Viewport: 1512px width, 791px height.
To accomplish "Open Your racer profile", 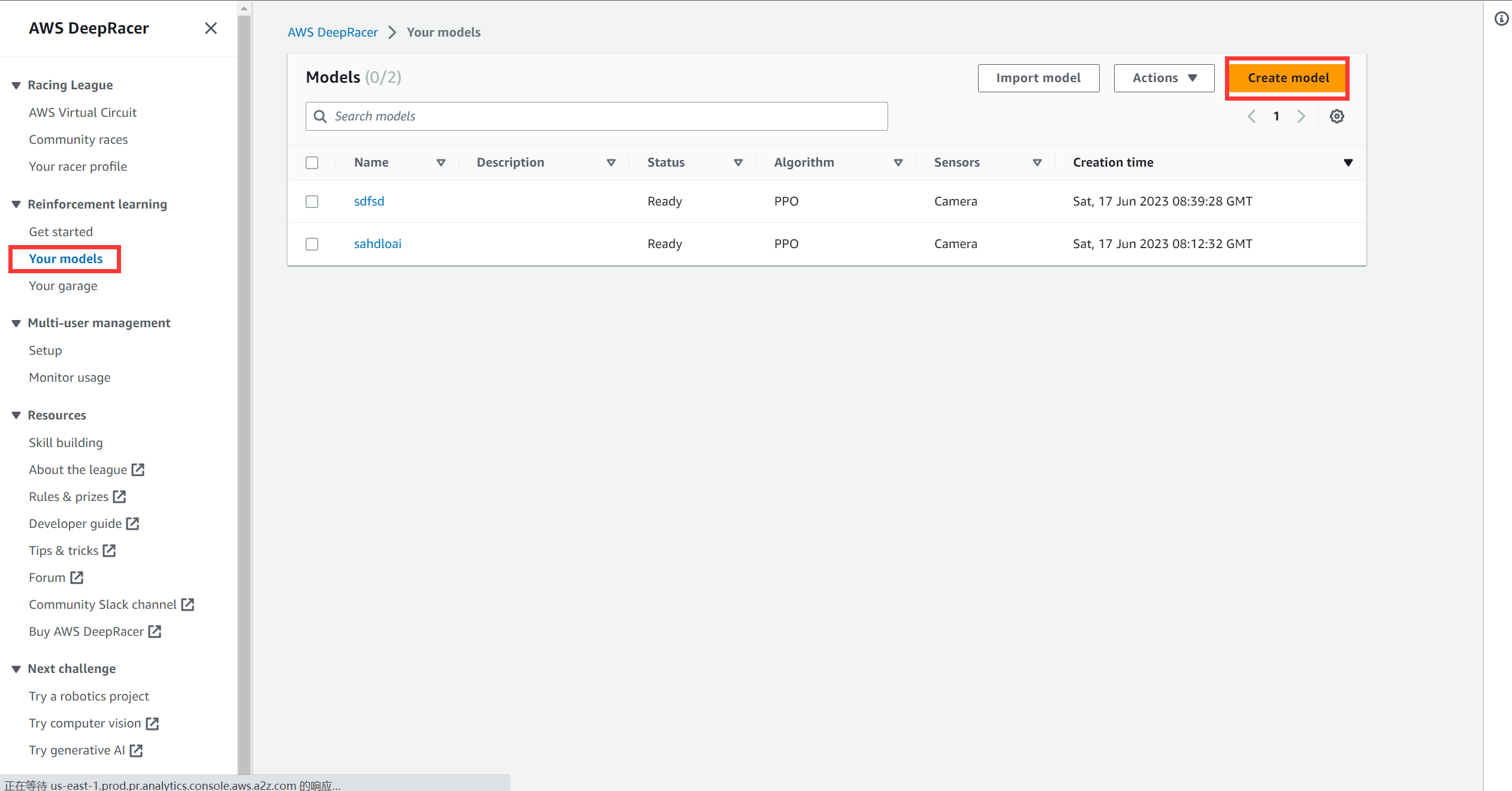I will (x=78, y=167).
